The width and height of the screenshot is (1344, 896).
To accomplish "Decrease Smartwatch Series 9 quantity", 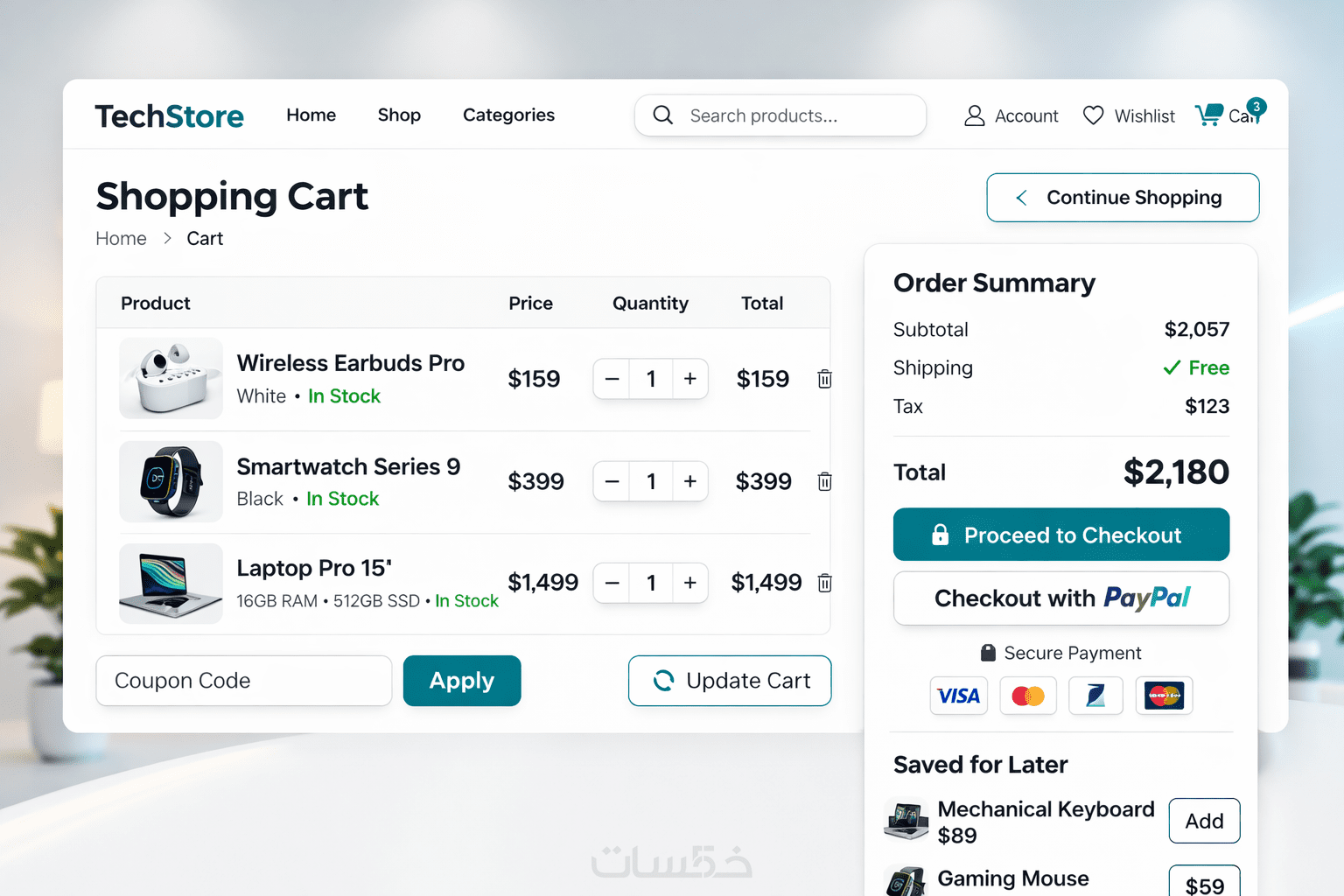I will click(612, 481).
